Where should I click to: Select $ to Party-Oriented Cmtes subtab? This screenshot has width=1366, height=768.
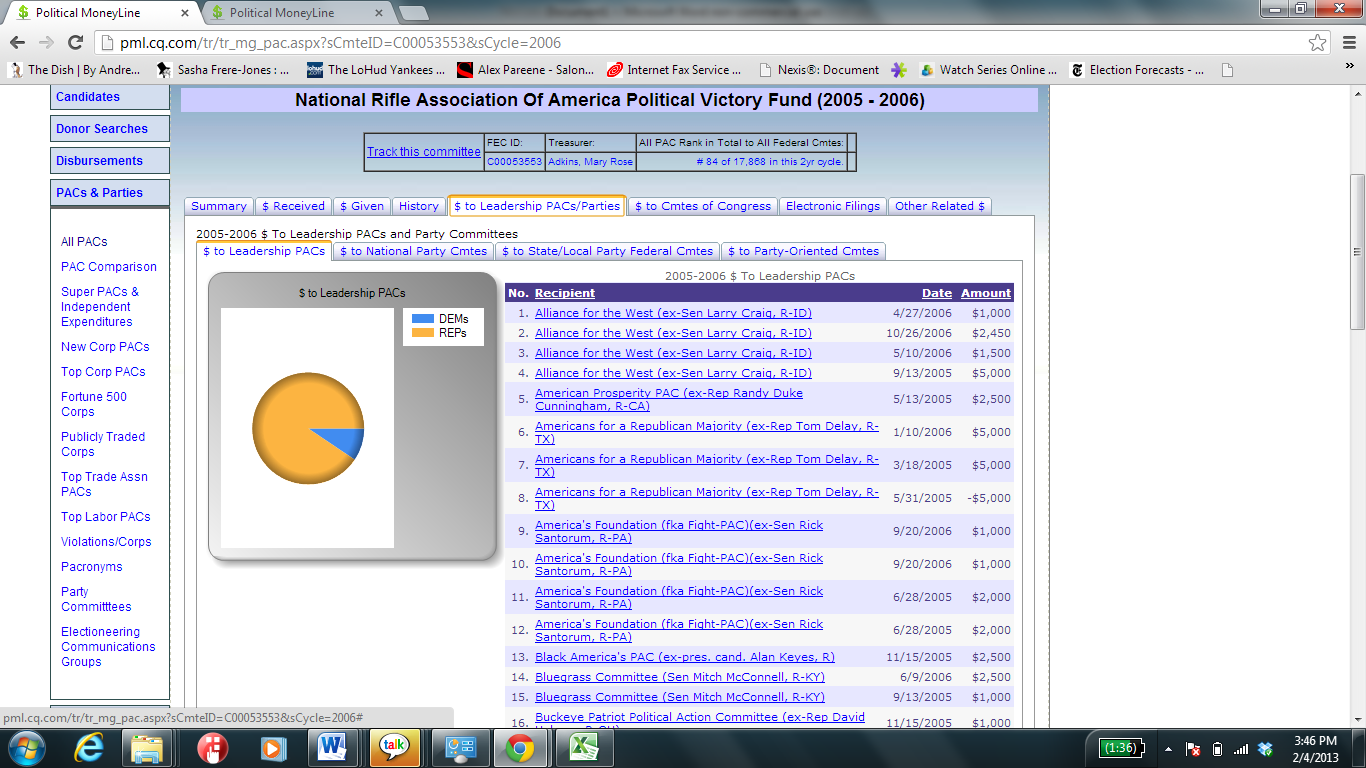(x=804, y=251)
